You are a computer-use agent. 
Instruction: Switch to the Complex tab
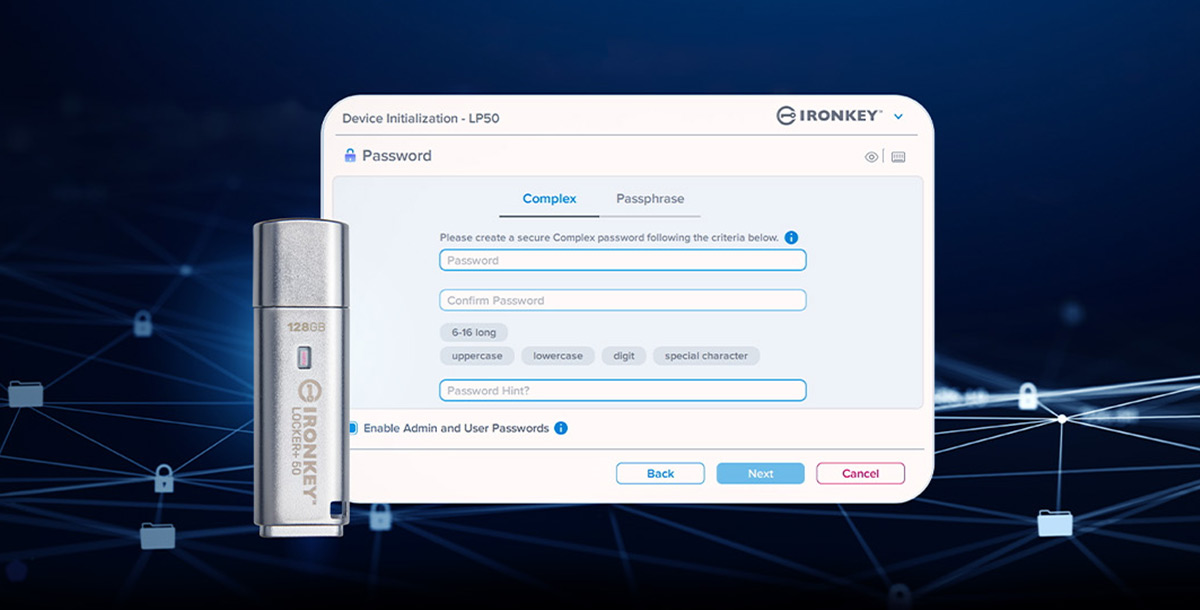pos(549,199)
